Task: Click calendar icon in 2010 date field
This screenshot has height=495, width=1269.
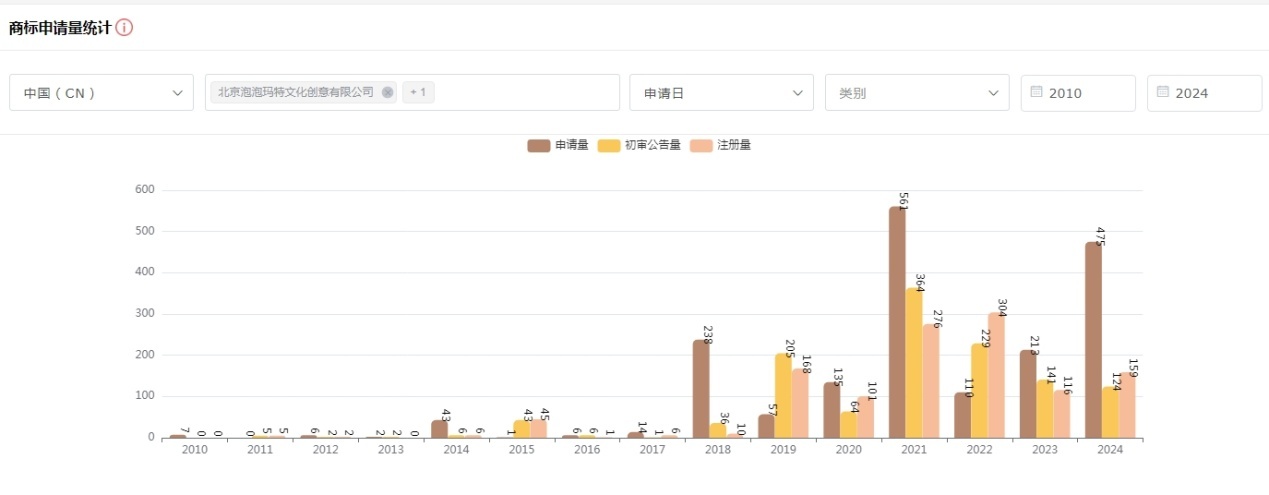Action: pos(1036,92)
